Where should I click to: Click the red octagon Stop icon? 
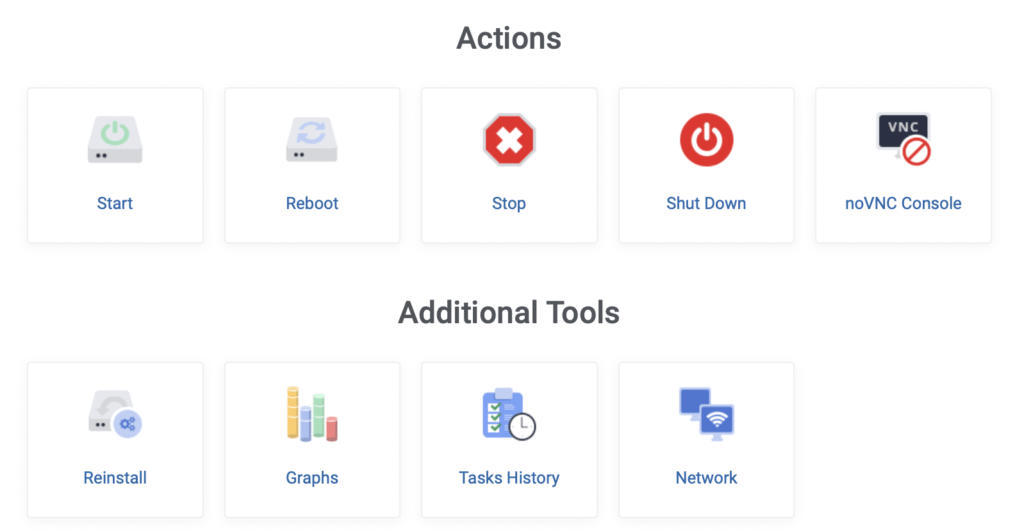[509, 139]
